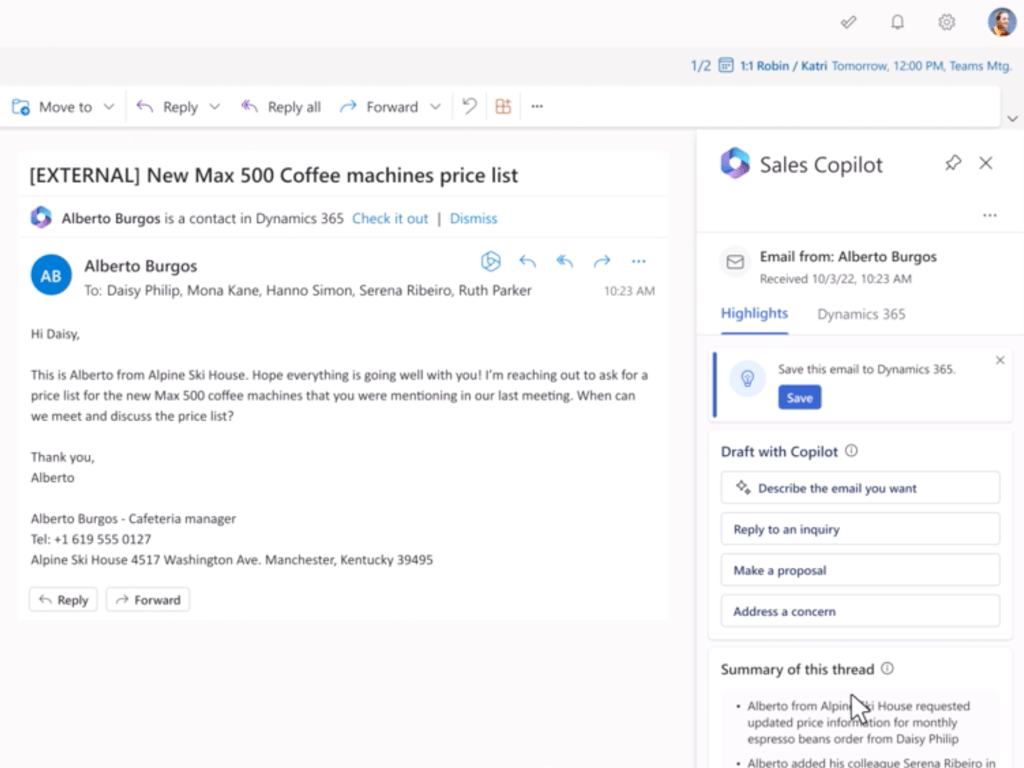This screenshot has width=1024, height=768.
Task: Open the apps grid icon in toolbar
Action: coord(503,107)
